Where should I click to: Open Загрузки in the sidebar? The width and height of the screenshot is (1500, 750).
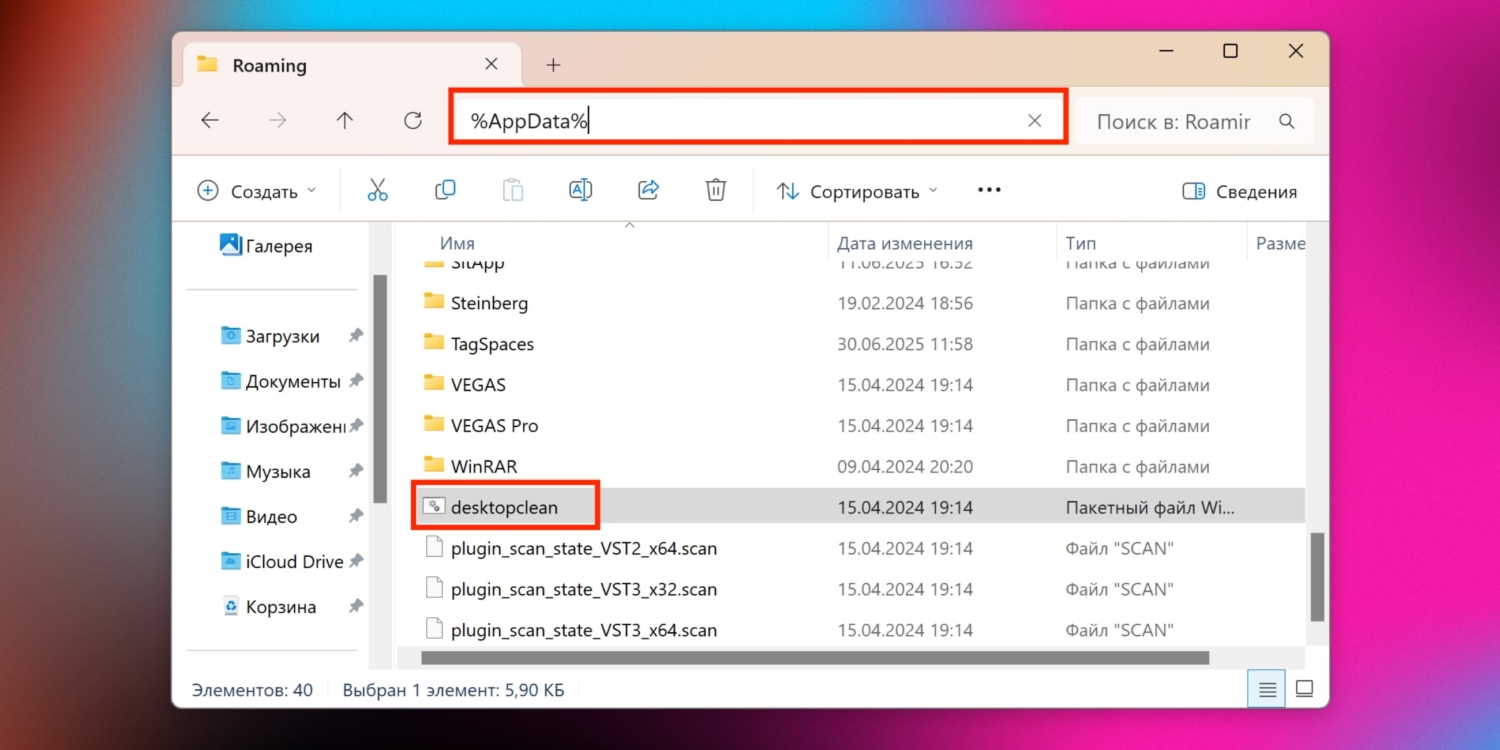(282, 337)
